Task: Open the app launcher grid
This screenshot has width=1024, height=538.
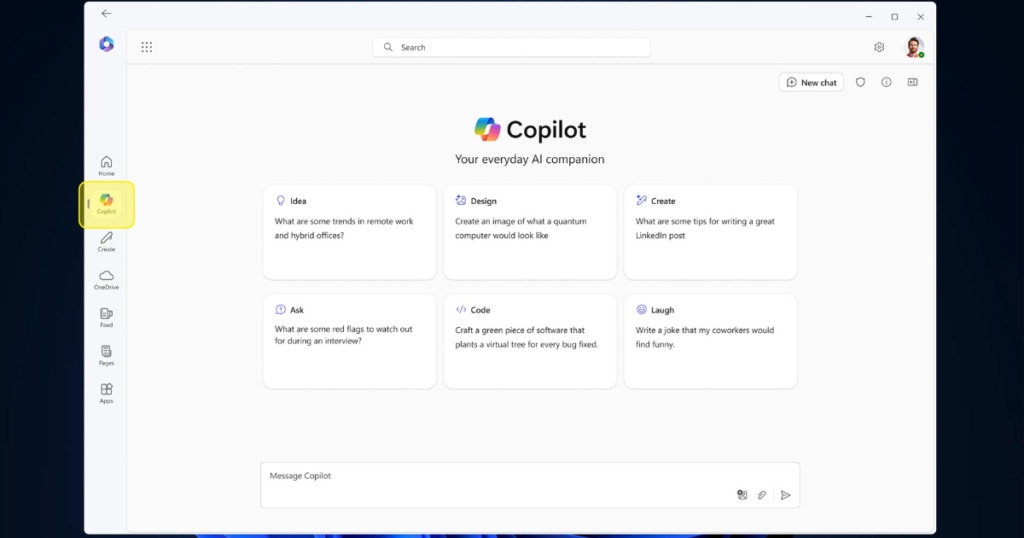Action: 146,47
